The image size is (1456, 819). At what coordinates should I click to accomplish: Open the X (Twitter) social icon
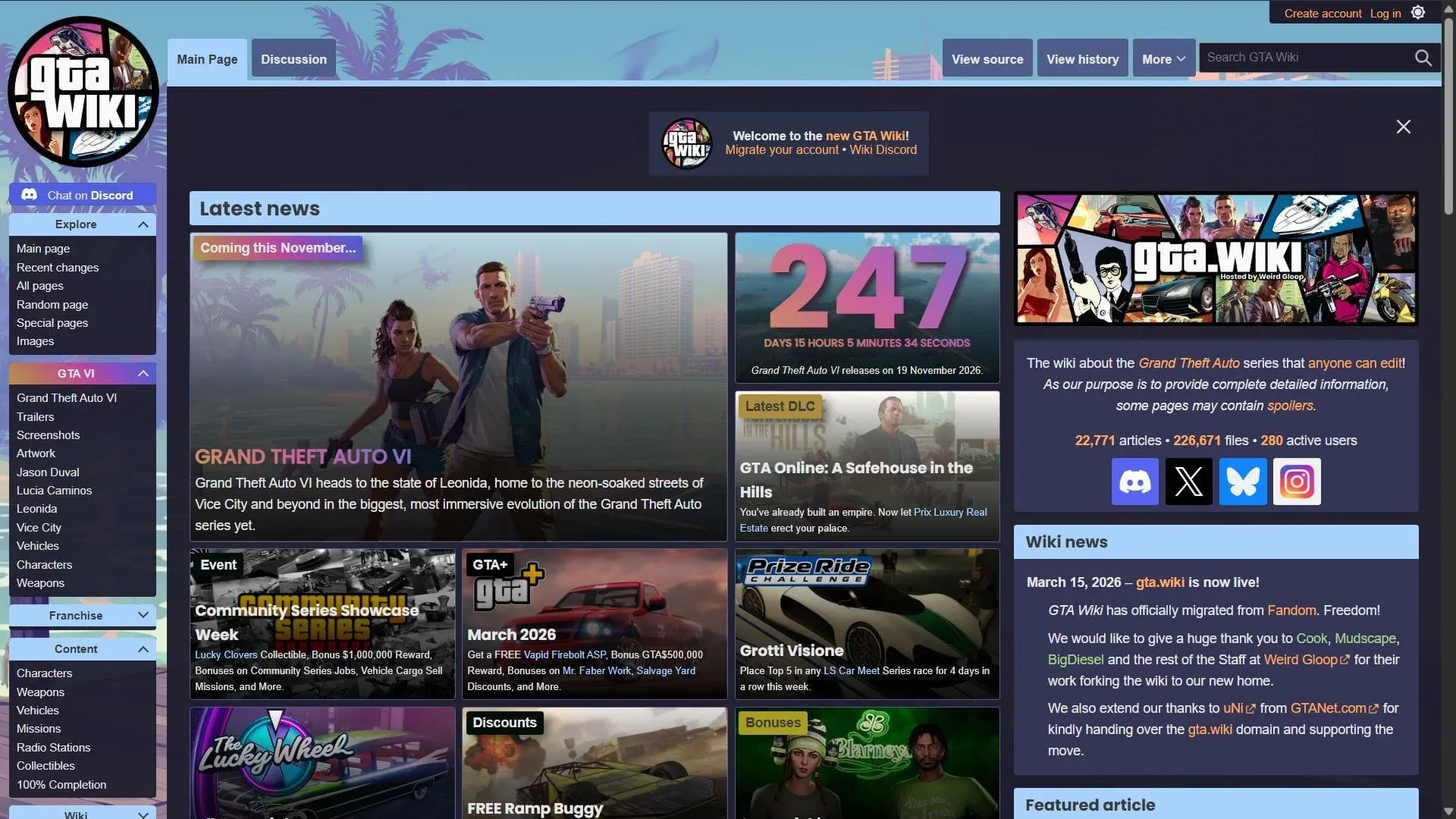(1188, 482)
